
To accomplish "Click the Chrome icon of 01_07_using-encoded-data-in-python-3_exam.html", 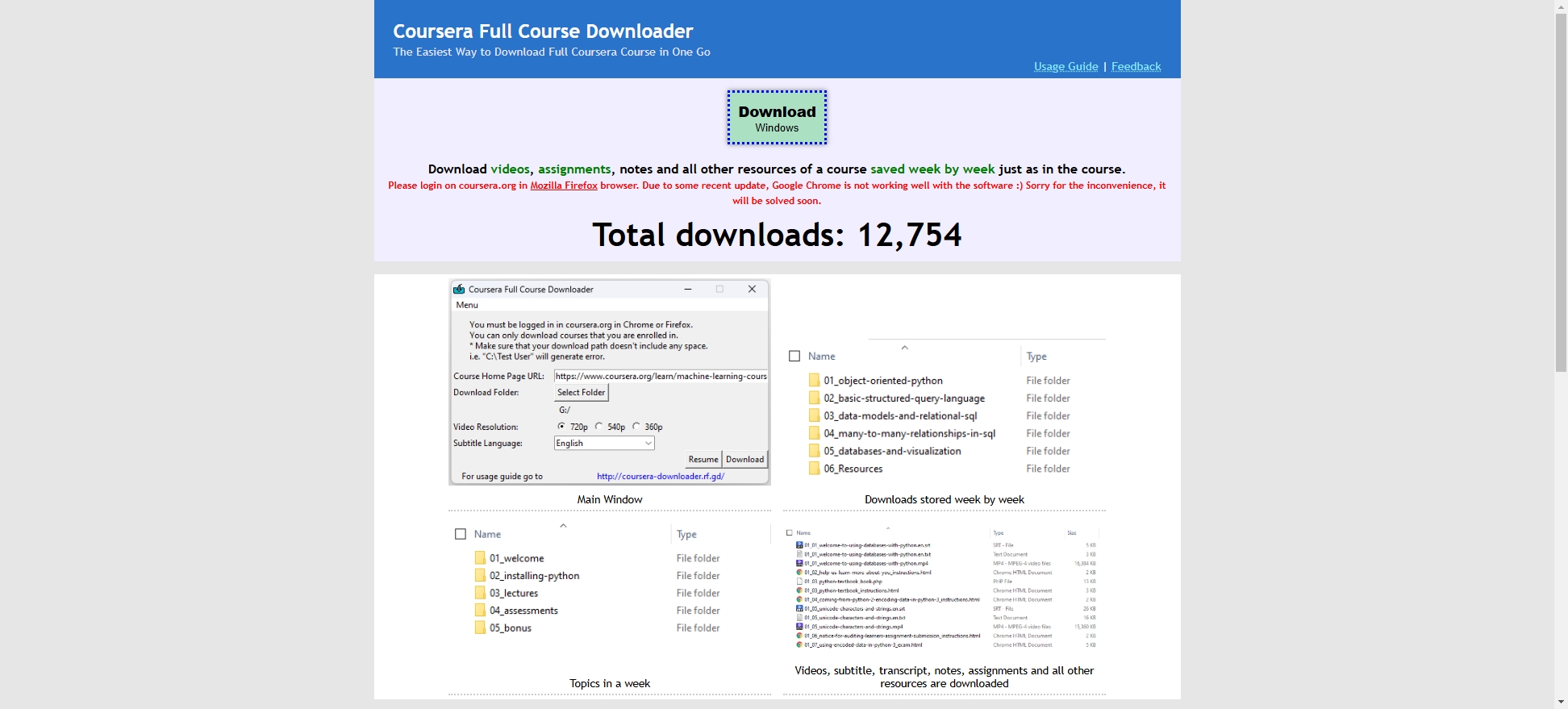I will [x=799, y=644].
